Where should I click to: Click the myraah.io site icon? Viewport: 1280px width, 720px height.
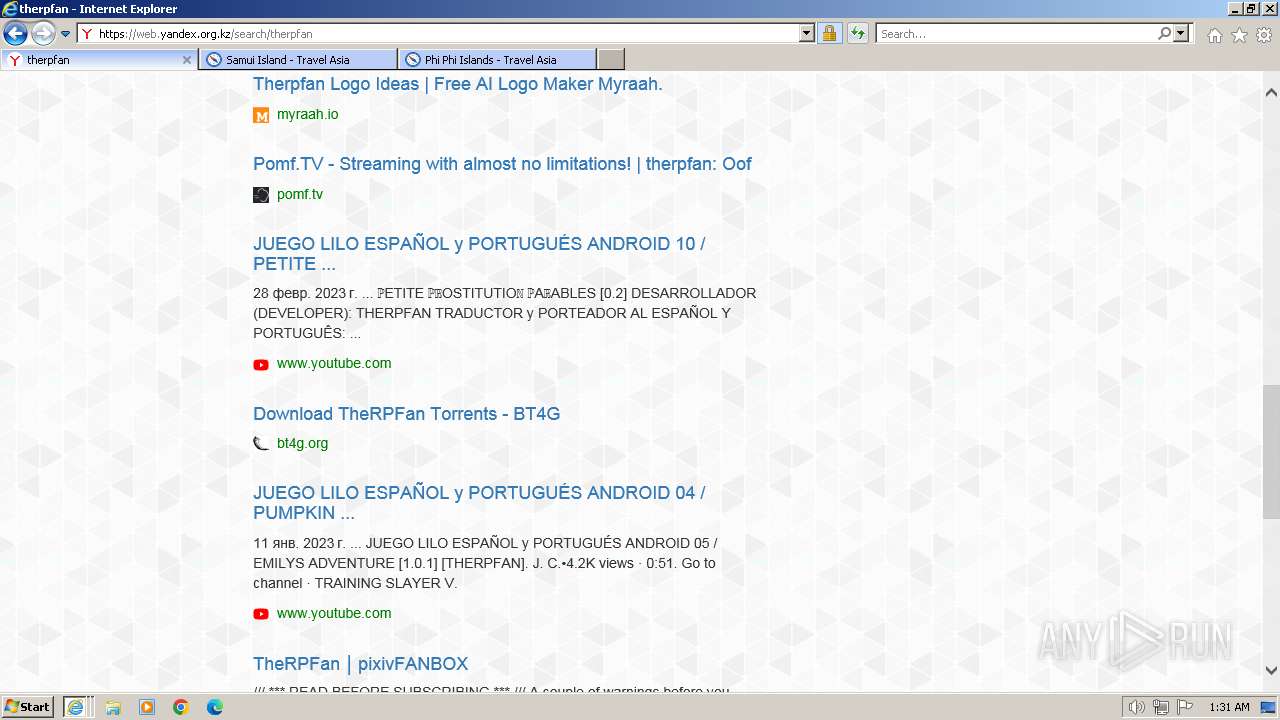pos(261,115)
